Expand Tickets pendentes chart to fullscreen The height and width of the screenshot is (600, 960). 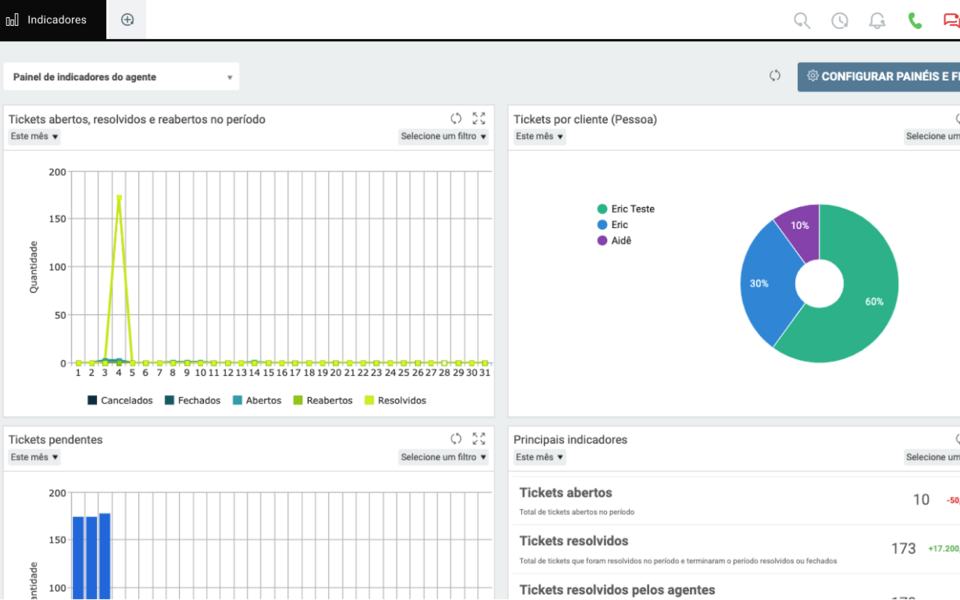click(479, 439)
